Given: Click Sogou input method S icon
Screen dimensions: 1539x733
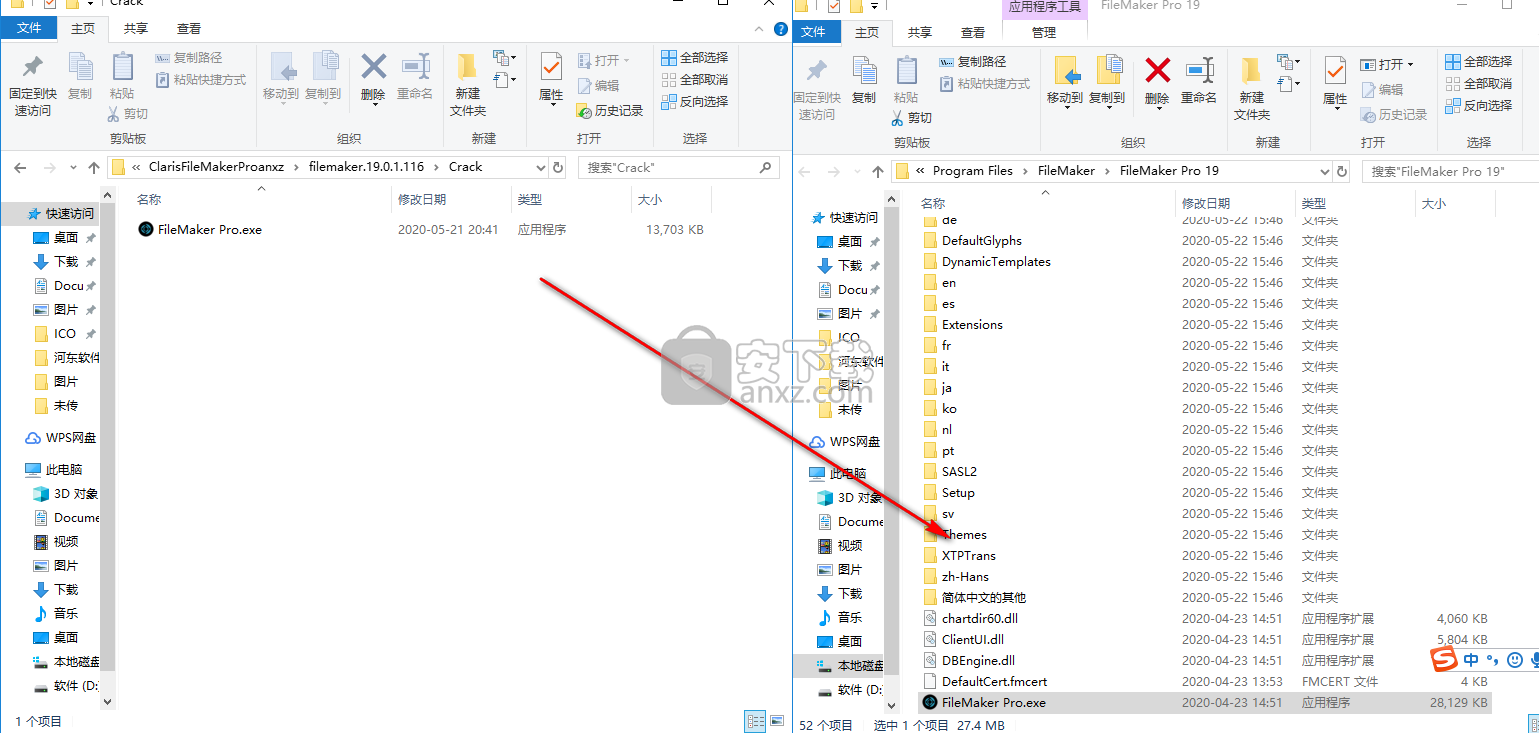Looking at the screenshot, I should [x=1443, y=660].
